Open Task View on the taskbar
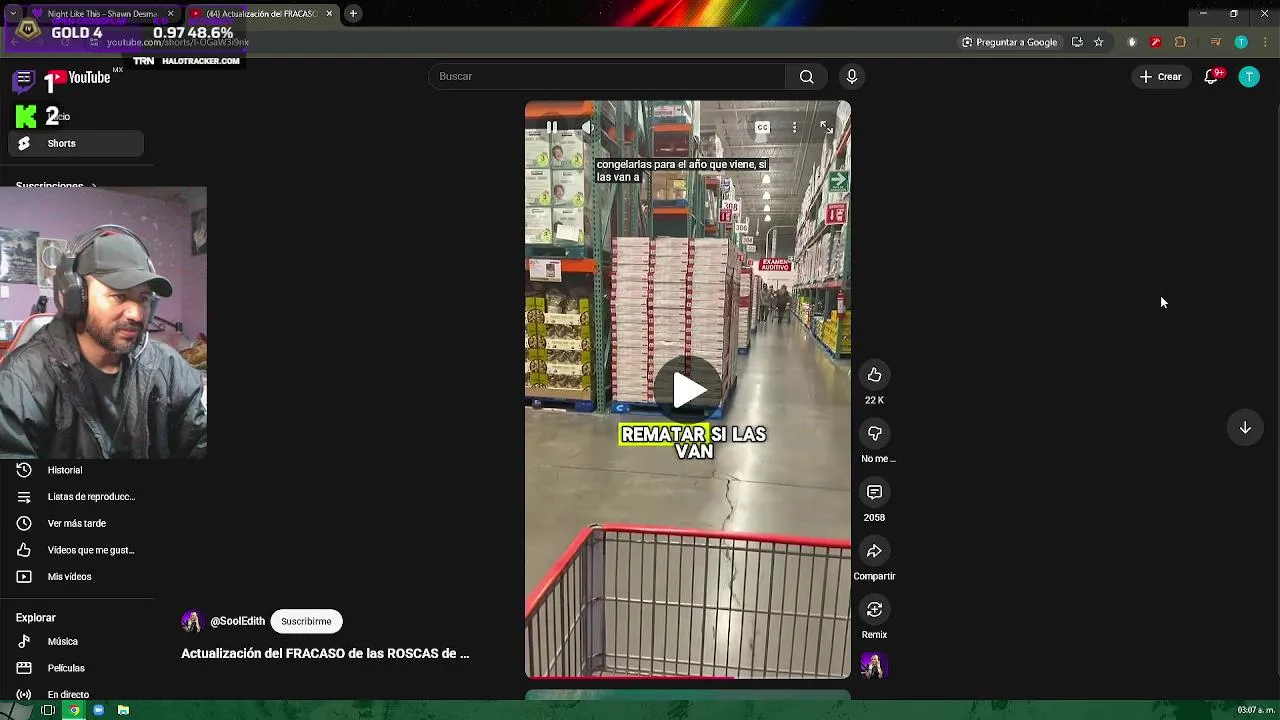Viewport: 1280px width, 720px height. (47, 710)
